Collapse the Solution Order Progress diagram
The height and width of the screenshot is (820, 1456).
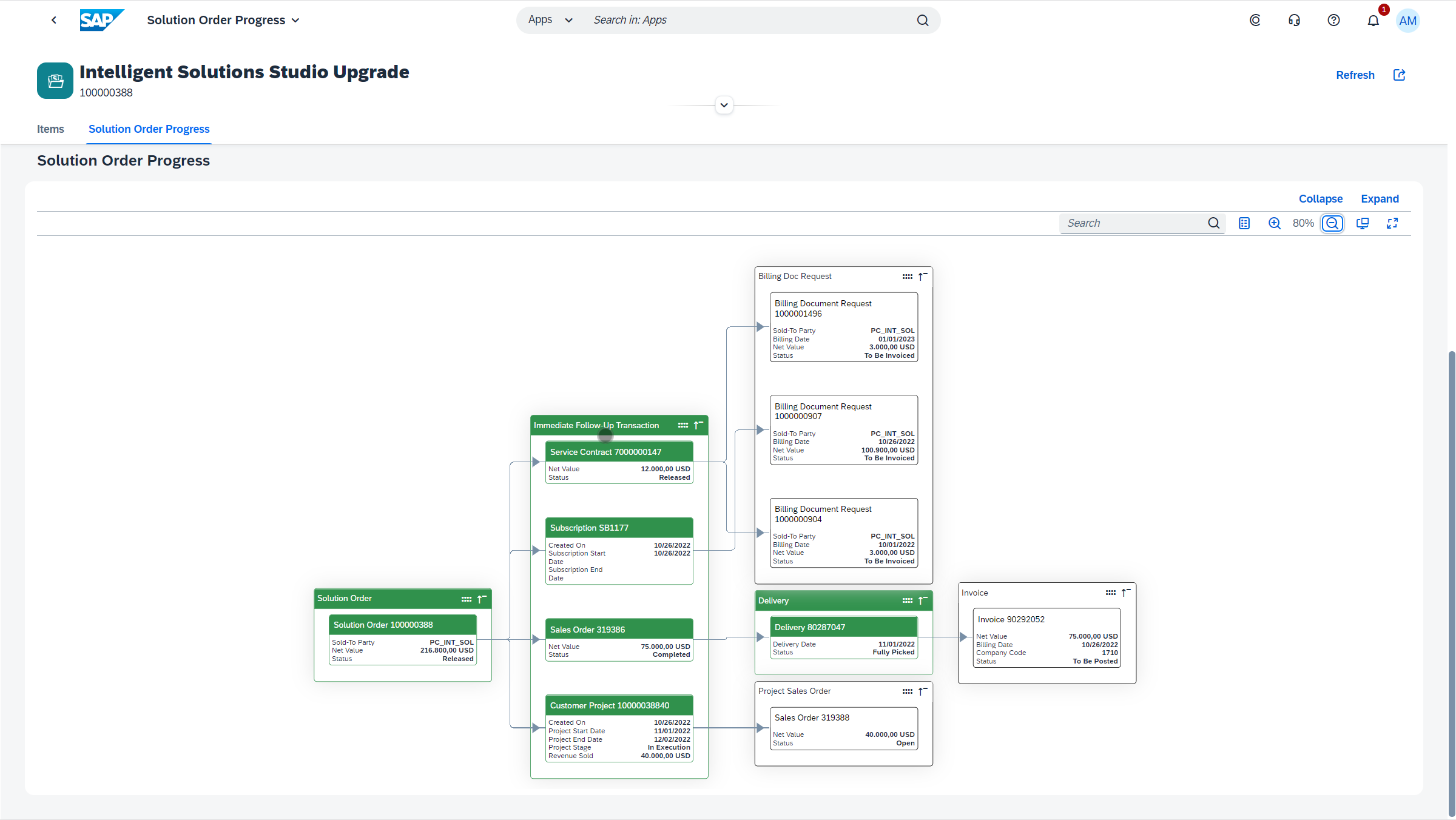1320,198
